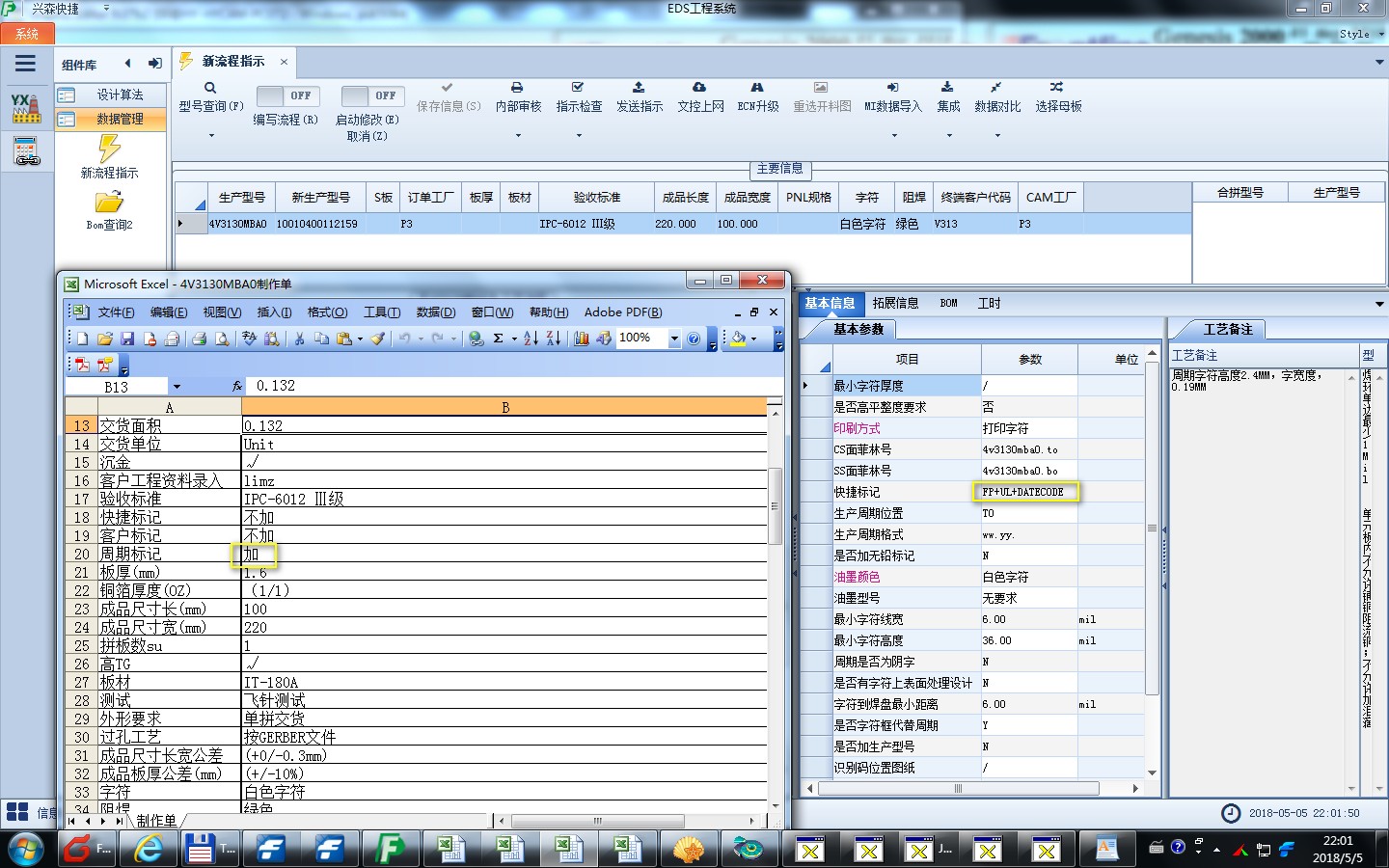1389x868 pixels.
Task: Click the ECN升级 icon
Action: 757,88
